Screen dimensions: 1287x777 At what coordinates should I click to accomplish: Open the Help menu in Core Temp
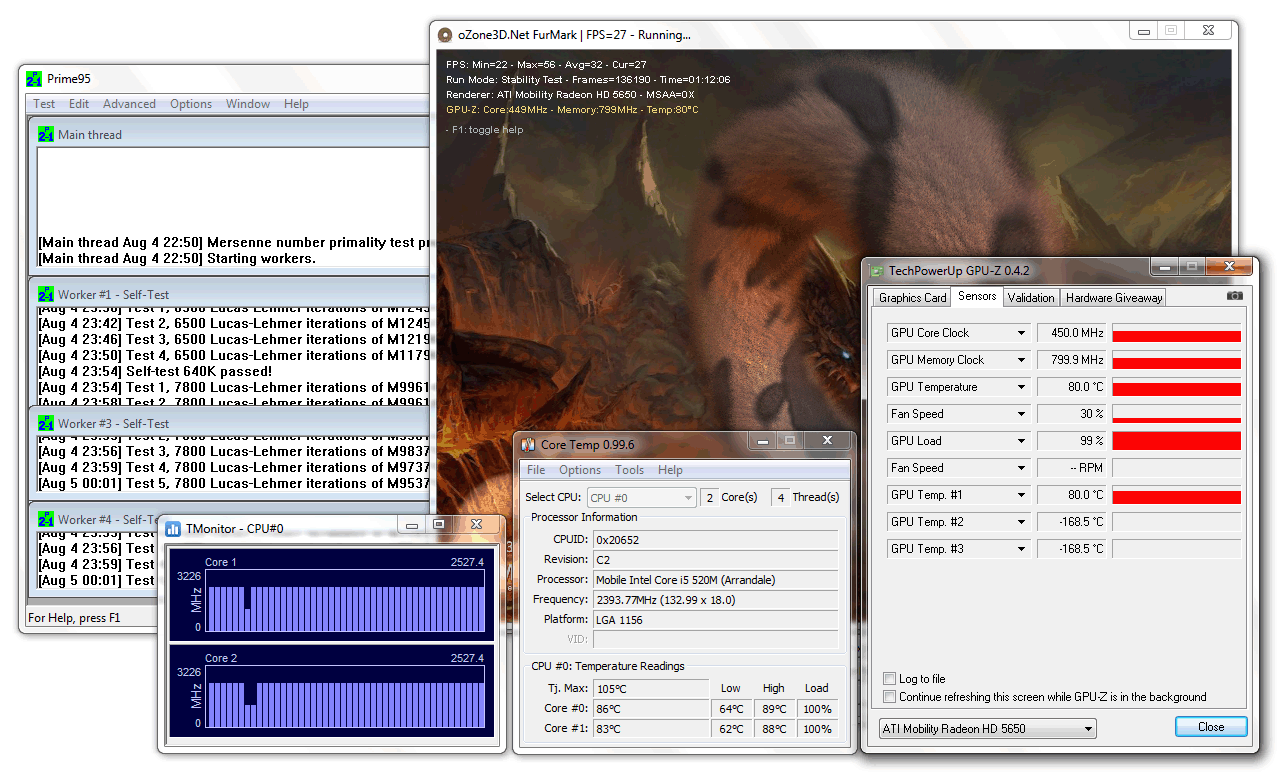click(x=670, y=470)
